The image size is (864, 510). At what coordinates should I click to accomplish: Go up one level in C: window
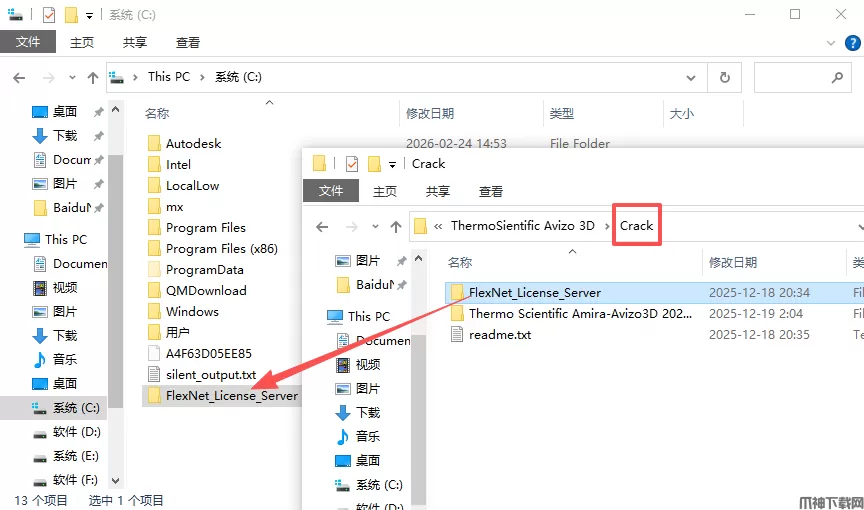coord(93,78)
